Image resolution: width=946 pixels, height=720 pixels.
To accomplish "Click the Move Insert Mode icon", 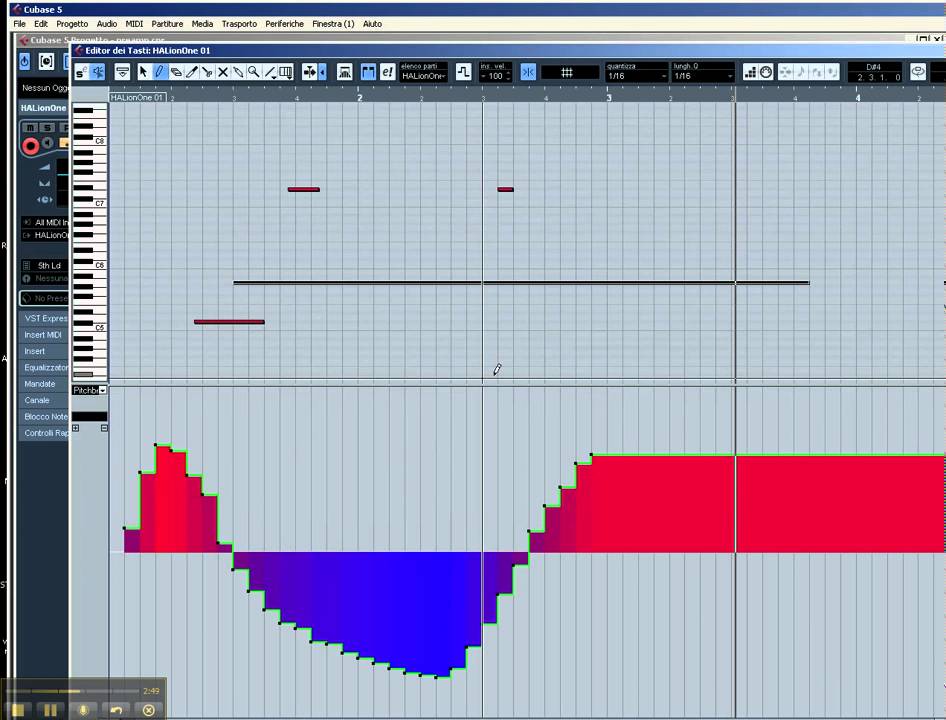I will point(786,72).
